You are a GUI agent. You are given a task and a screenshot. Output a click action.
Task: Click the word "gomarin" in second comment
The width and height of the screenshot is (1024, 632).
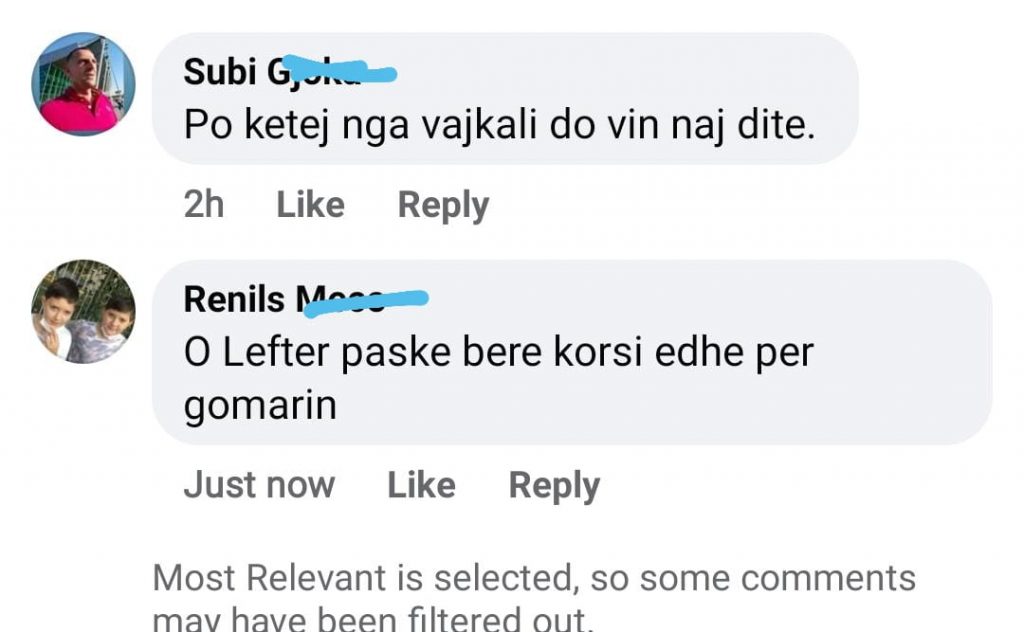pos(260,406)
